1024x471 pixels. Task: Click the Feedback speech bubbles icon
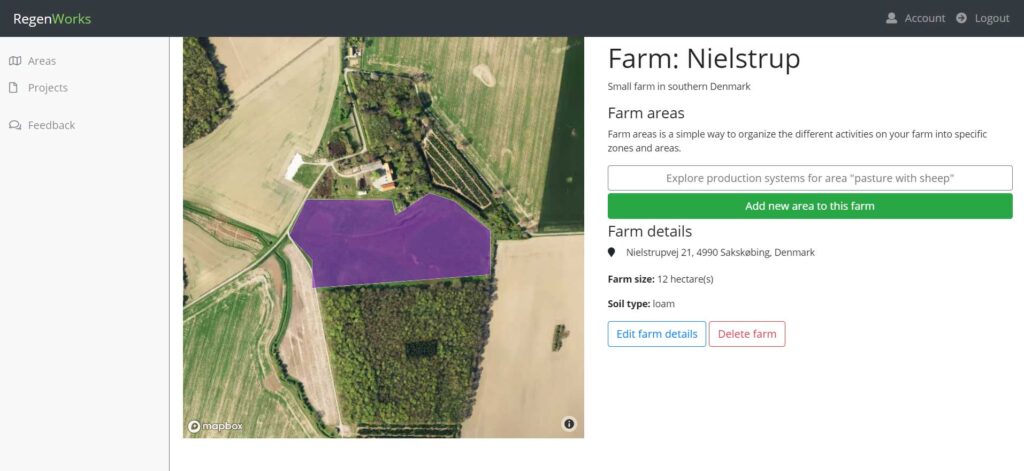pos(15,125)
